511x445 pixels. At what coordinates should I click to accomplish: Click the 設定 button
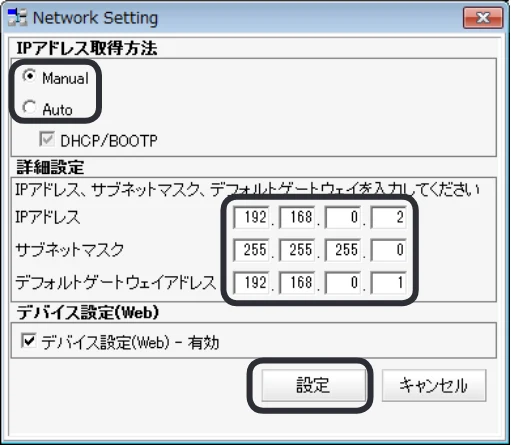tap(313, 385)
